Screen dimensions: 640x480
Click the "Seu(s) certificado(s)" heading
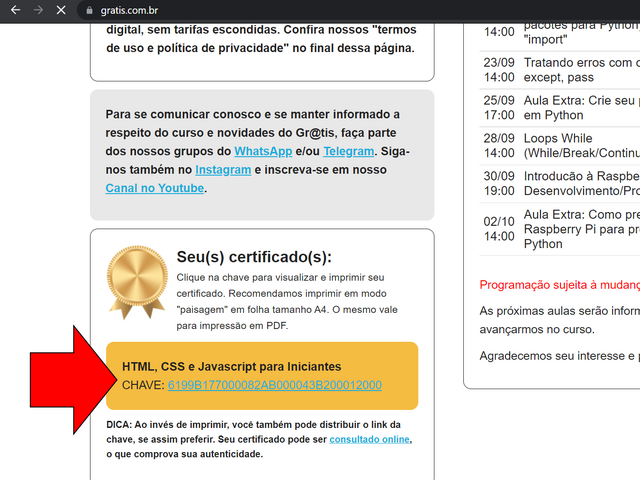(x=254, y=257)
